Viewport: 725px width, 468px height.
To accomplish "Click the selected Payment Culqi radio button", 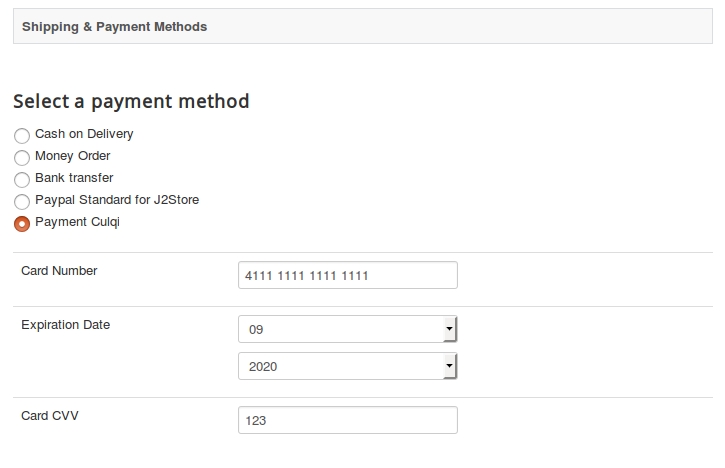I will click(x=22, y=223).
